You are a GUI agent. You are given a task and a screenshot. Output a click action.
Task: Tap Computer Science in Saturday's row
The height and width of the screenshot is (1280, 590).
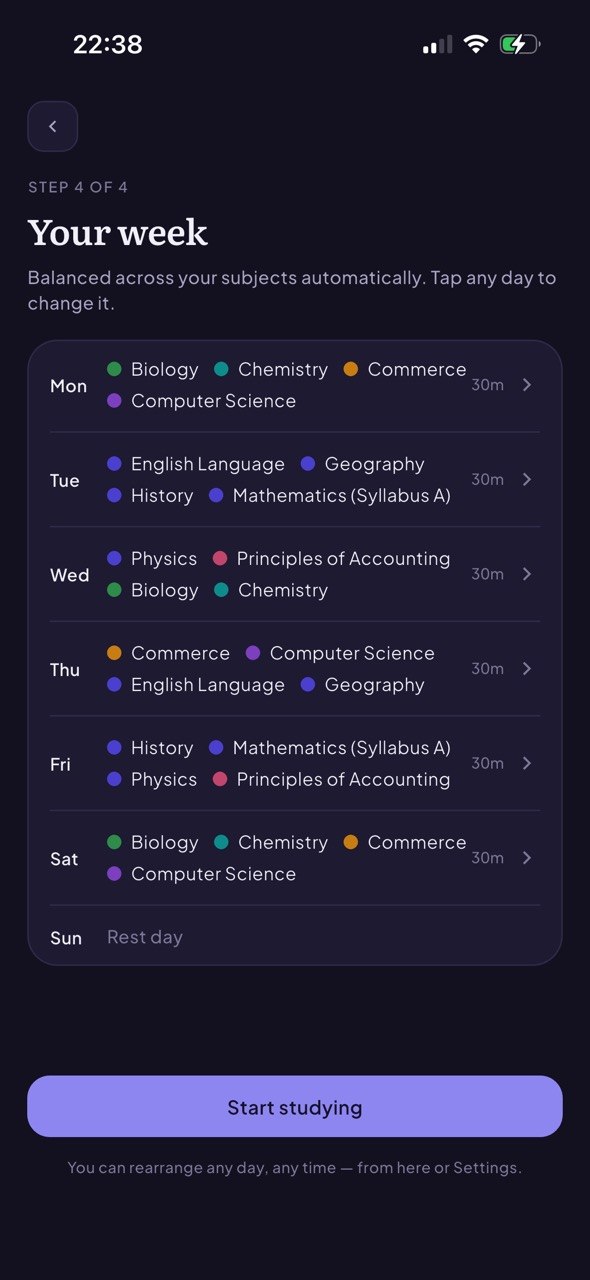pyautogui.click(x=213, y=874)
